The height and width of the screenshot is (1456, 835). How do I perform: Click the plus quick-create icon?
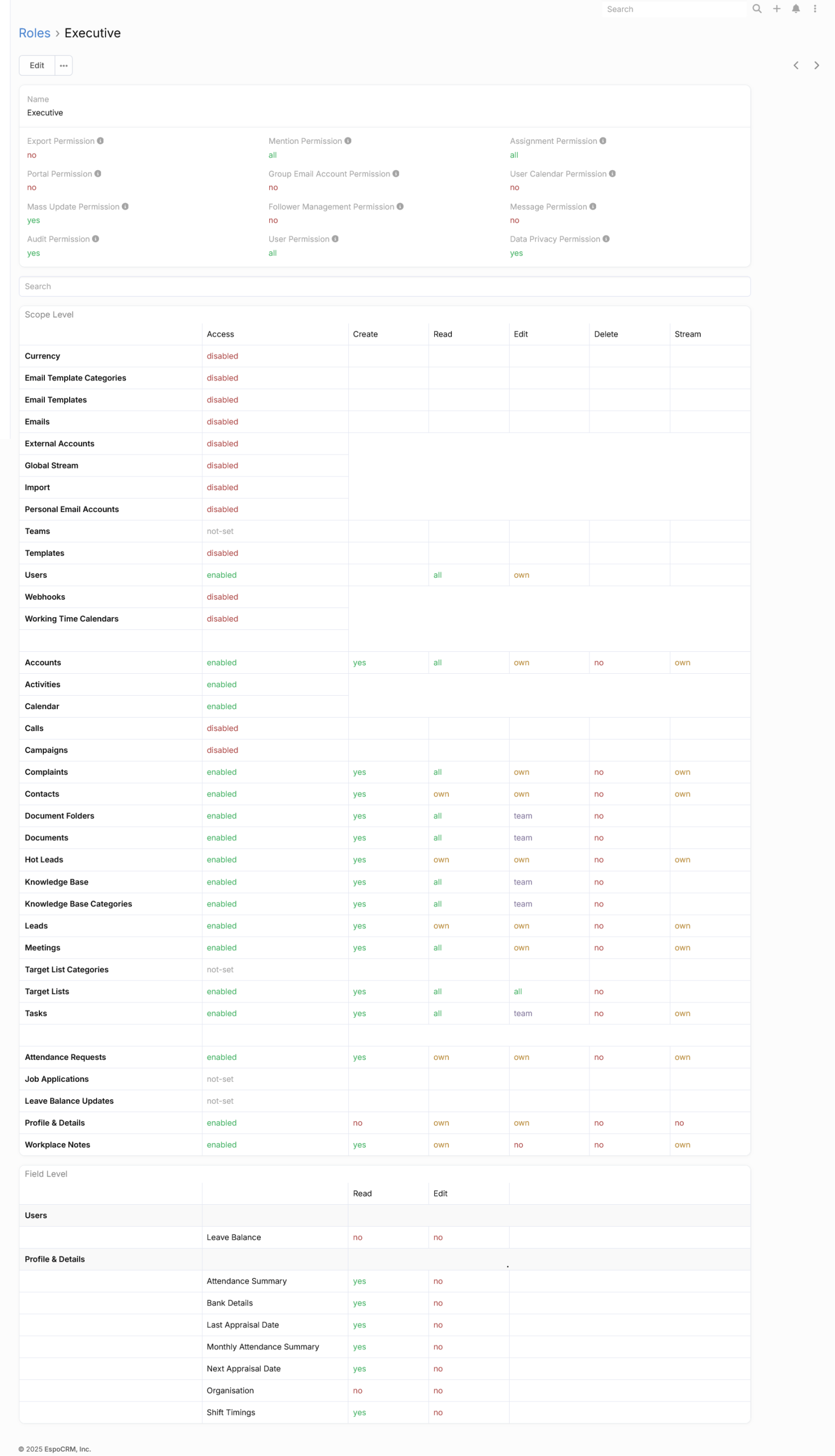click(777, 8)
